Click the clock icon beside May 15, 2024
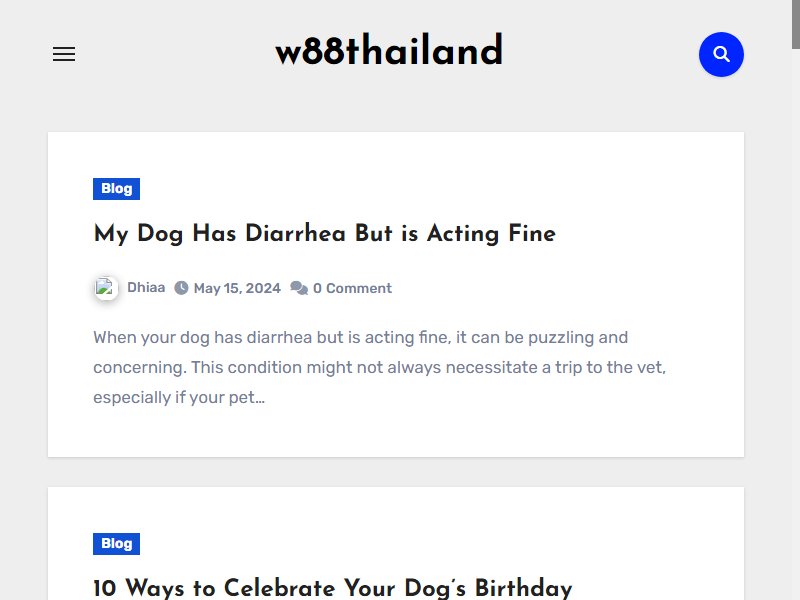 (x=181, y=288)
